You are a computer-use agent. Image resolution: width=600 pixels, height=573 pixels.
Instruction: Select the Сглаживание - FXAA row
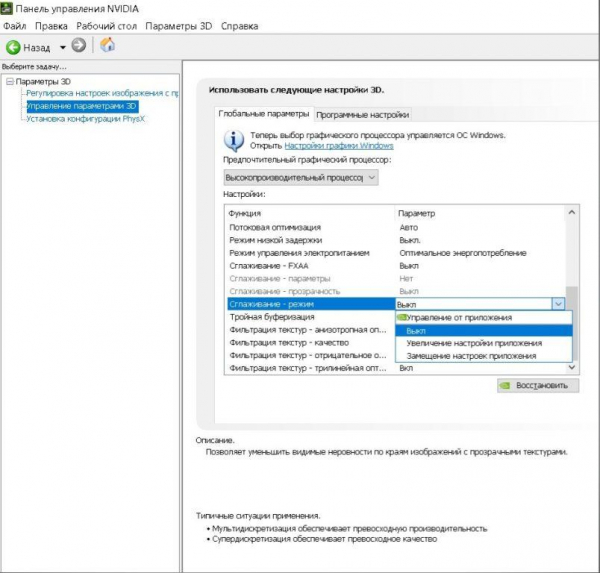click(x=396, y=266)
